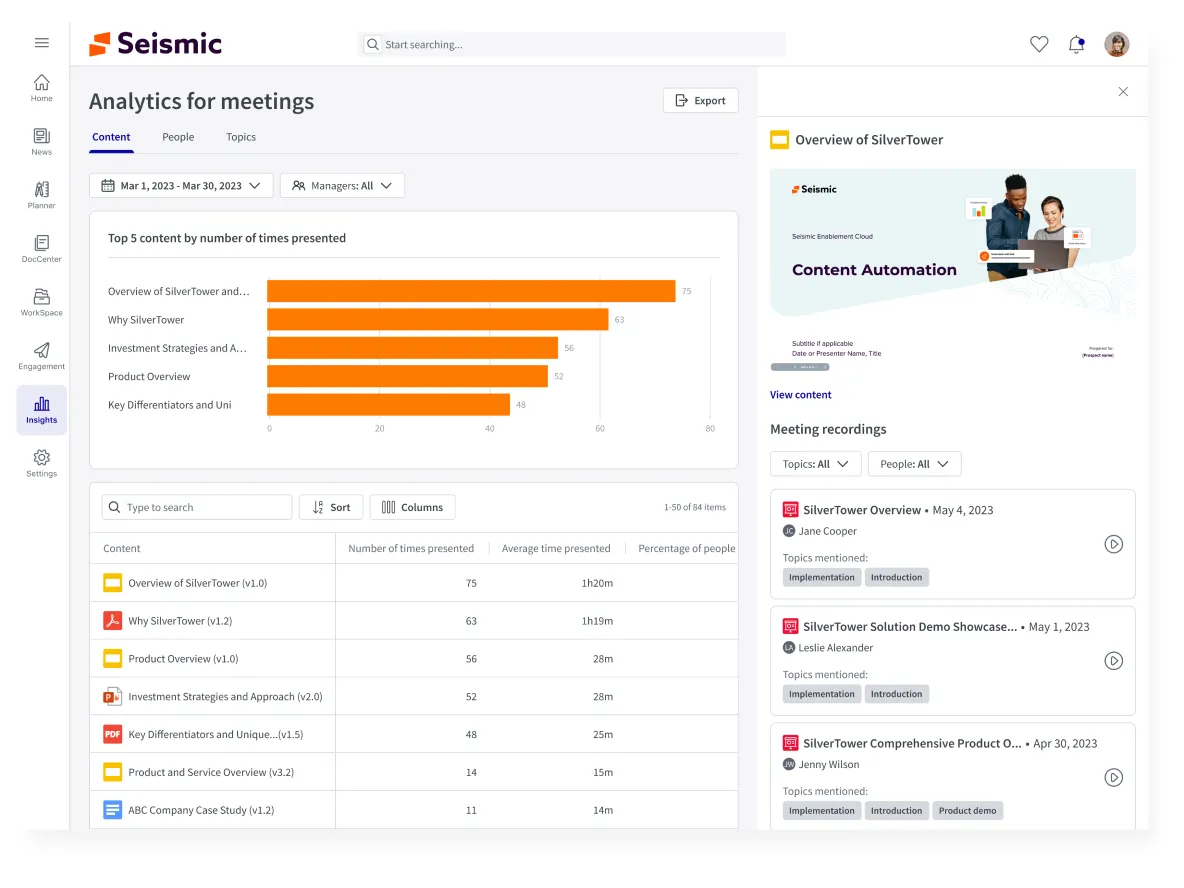Open the user profile avatar
1184x888 pixels.
coord(1117,44)
